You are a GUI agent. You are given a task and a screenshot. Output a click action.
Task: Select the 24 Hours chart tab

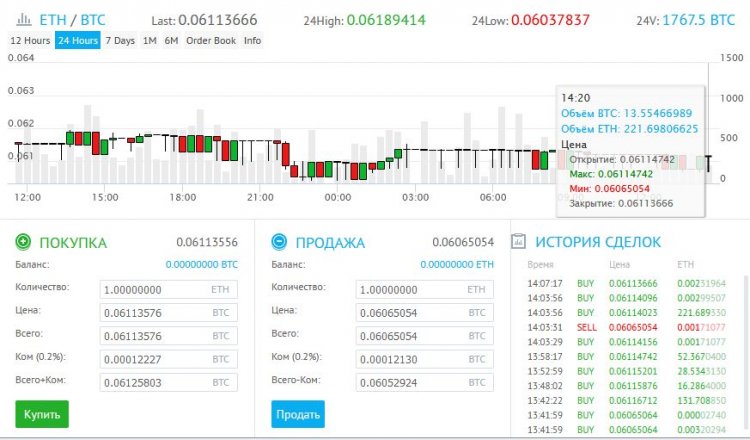coord(77,41)
